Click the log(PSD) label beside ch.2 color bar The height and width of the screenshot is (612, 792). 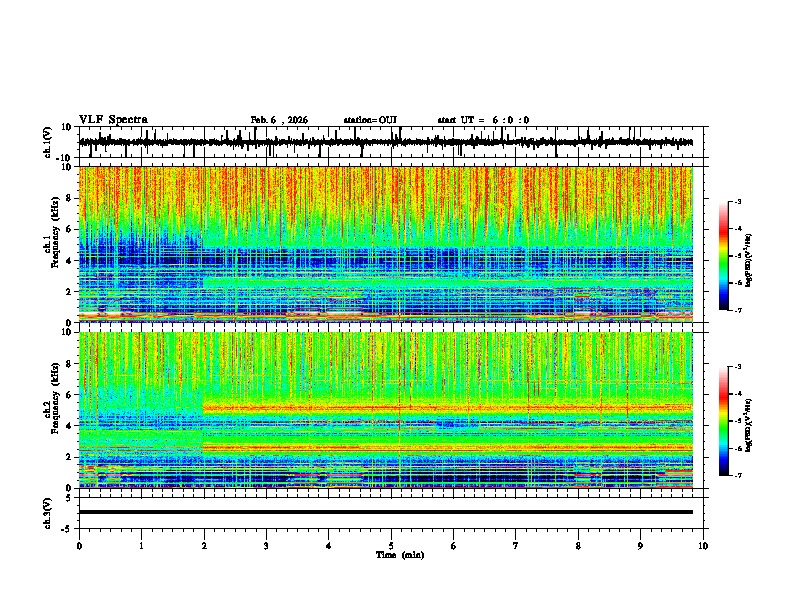pos(748,426)
